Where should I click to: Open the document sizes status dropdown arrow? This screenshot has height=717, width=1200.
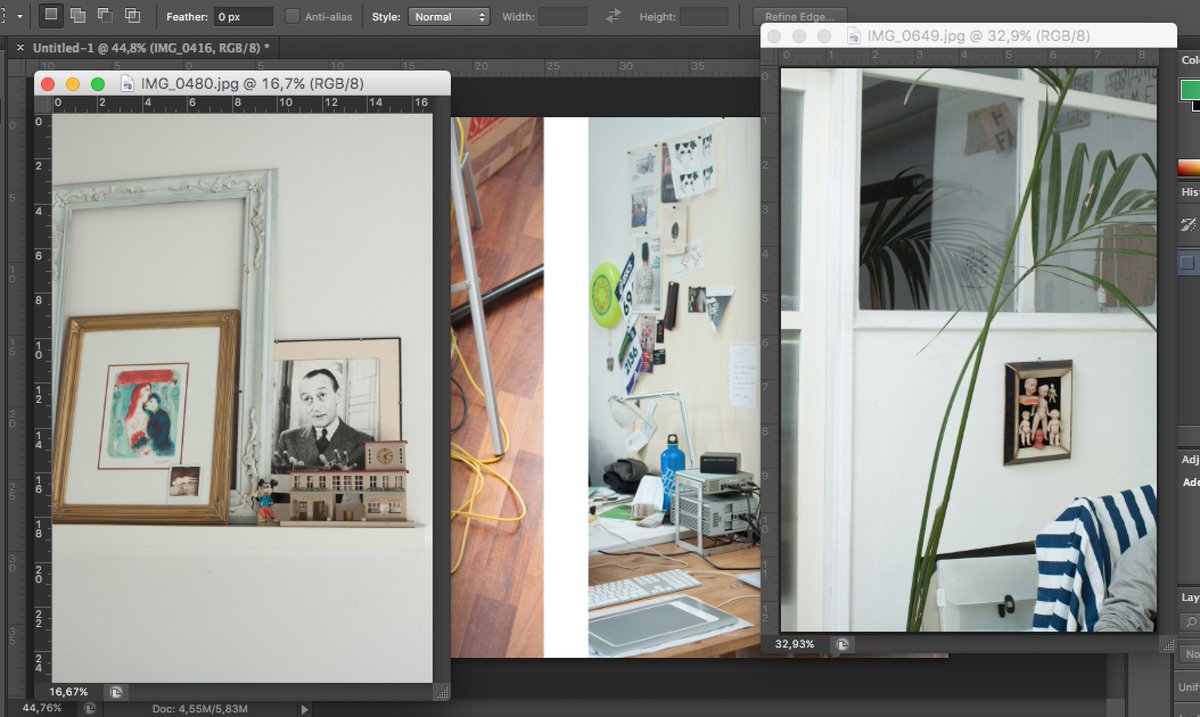304,708
